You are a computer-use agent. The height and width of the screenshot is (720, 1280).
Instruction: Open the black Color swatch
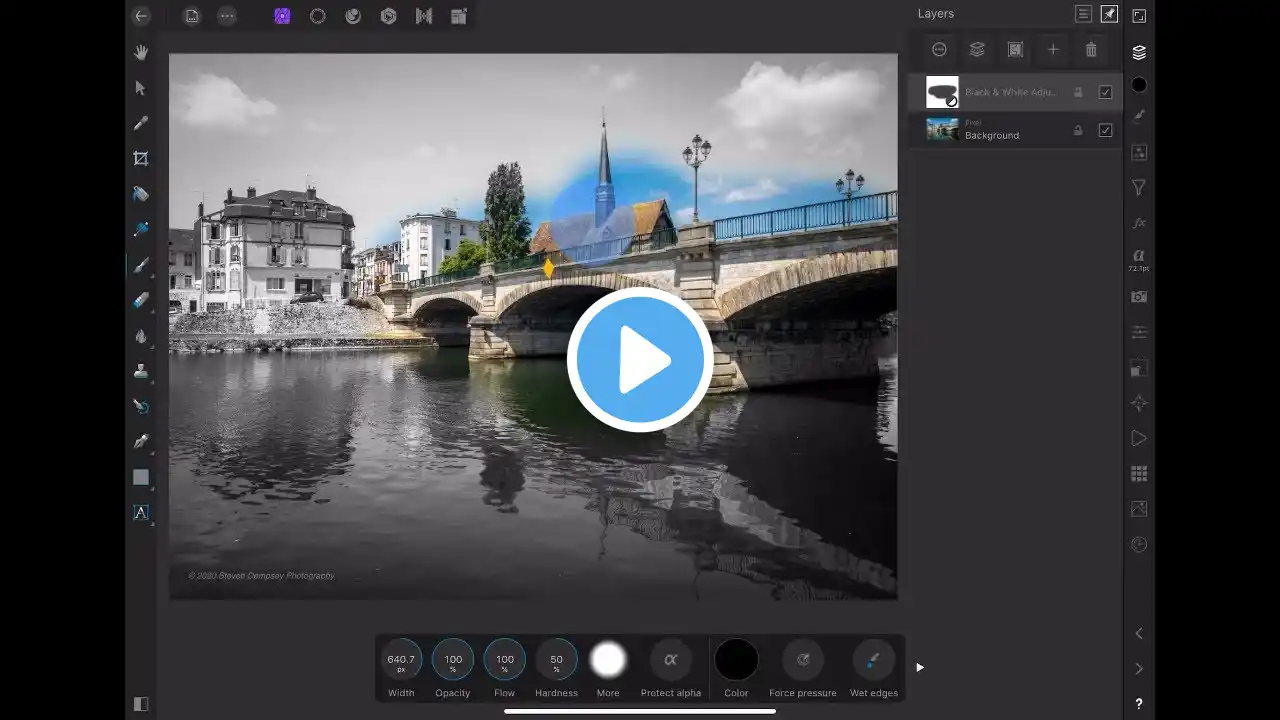(x=736, y=661)
